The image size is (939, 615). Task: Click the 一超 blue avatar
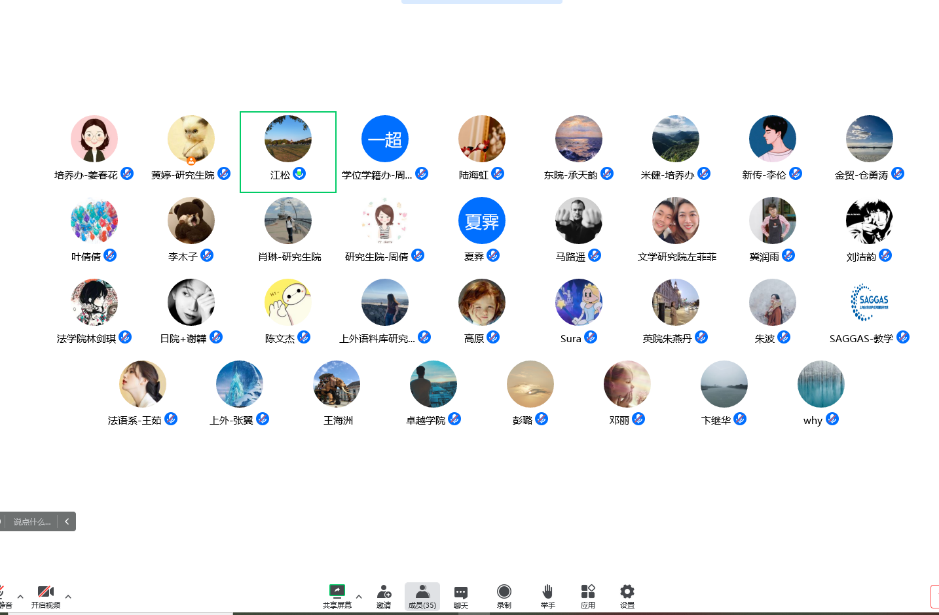pos(385,139)
